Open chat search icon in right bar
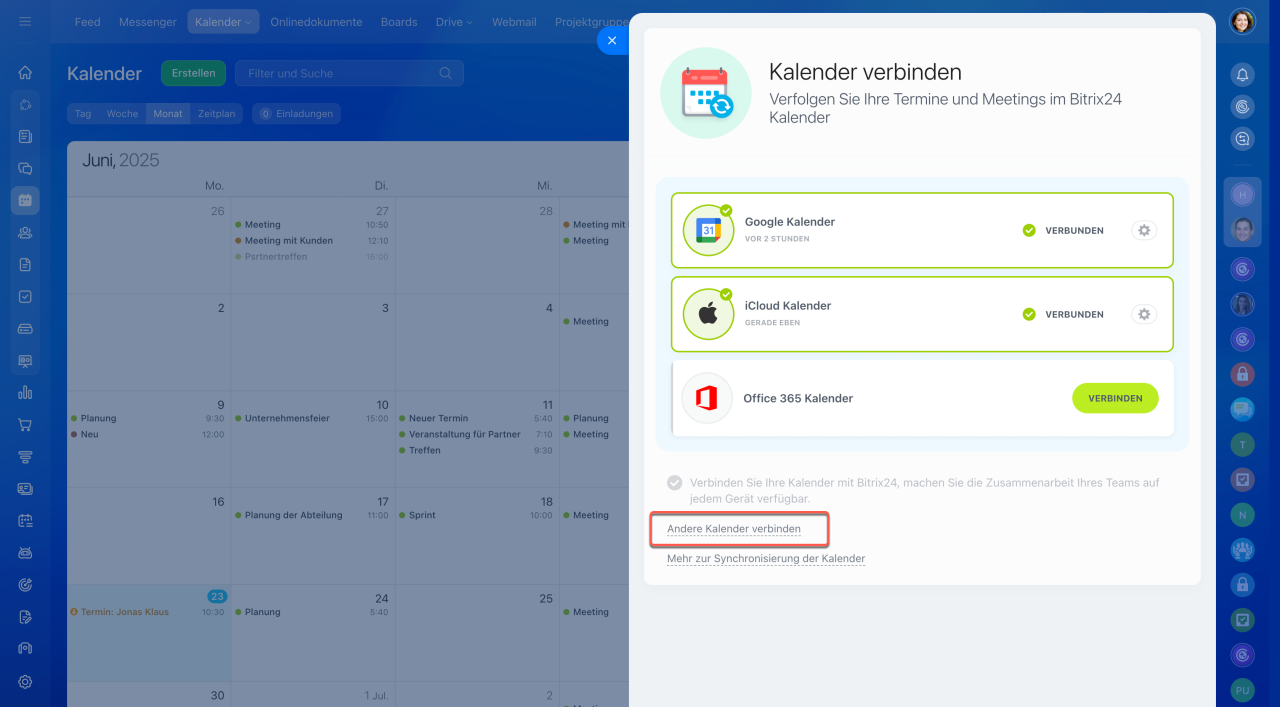Viewport: 1280px width, 707px height. (1242, 139)
